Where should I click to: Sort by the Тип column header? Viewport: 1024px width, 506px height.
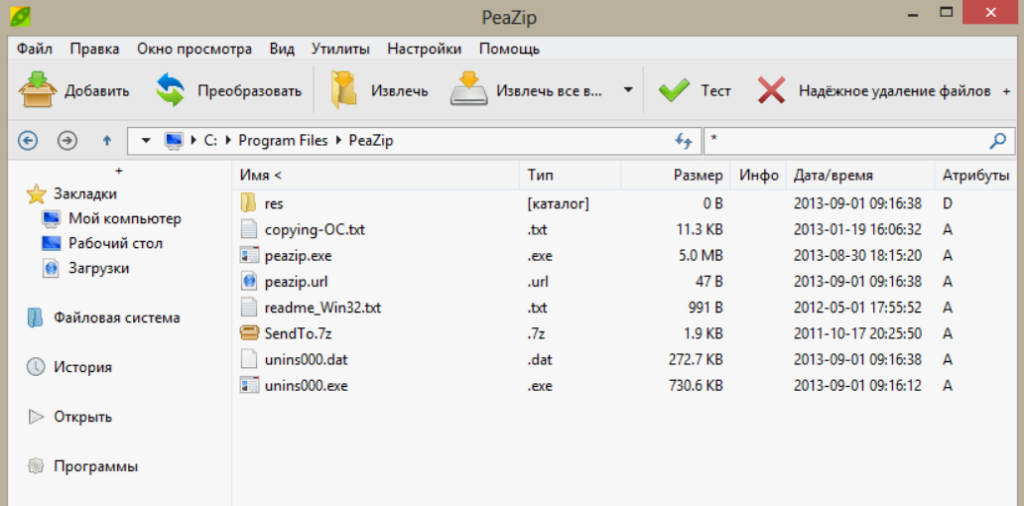(x=569, y=175)
